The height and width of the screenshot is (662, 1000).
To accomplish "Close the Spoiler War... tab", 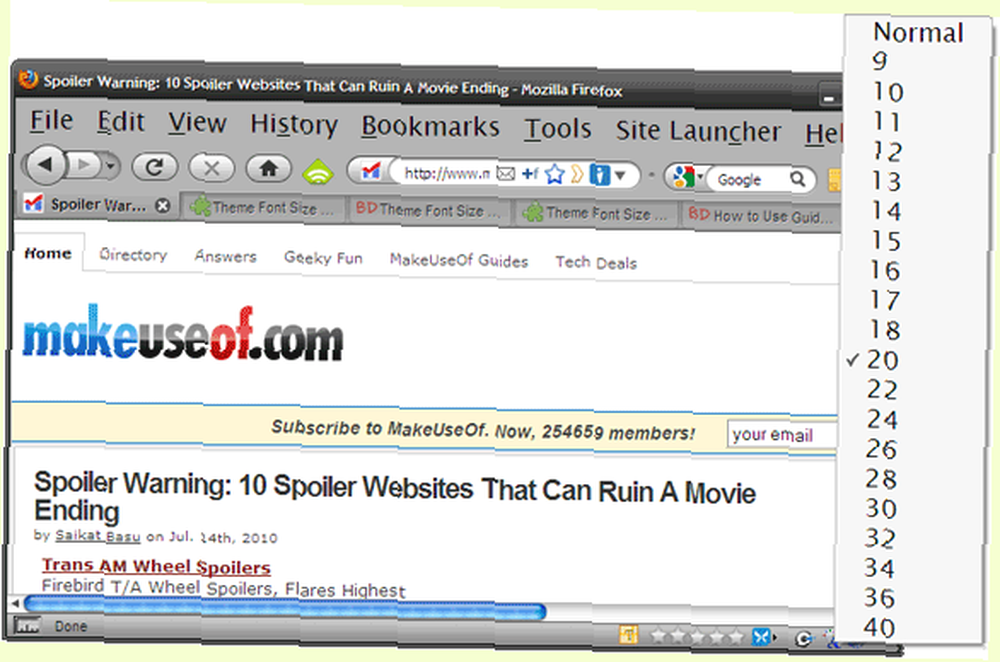I will pos(163,205).
